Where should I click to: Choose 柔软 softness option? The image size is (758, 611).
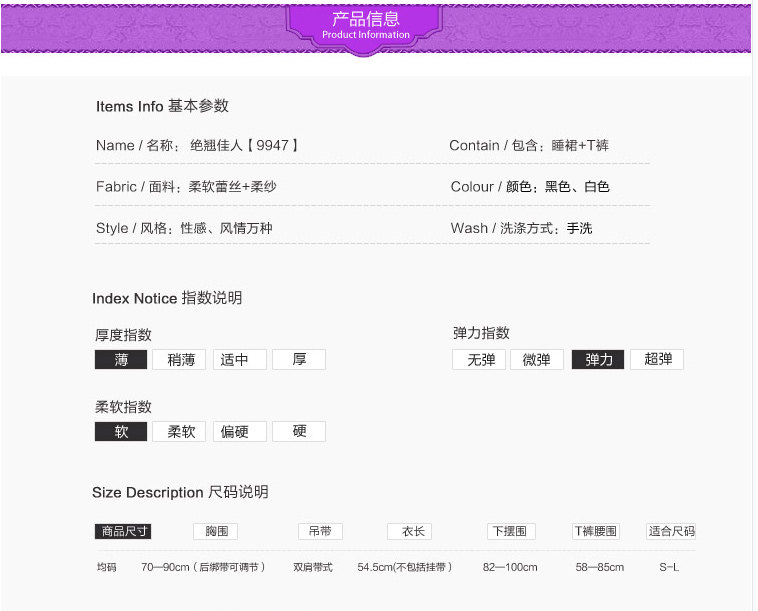tap(180, 432)
